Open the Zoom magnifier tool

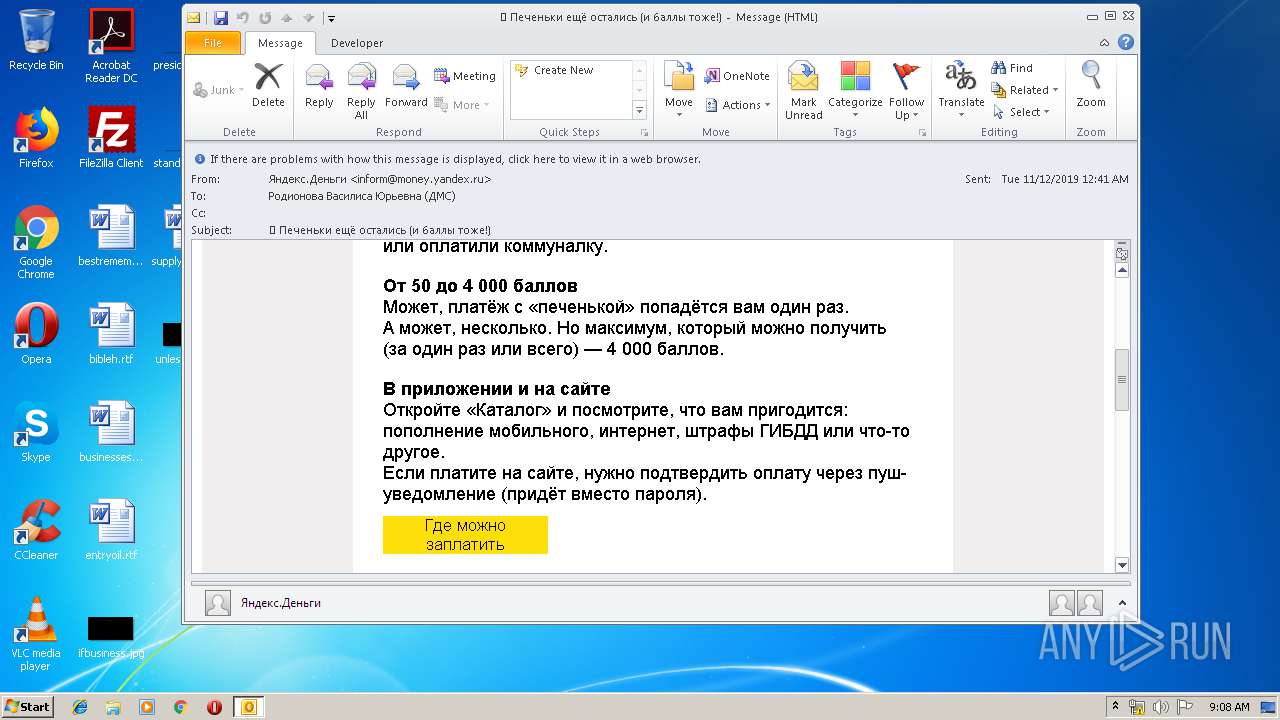point(1091,86)
